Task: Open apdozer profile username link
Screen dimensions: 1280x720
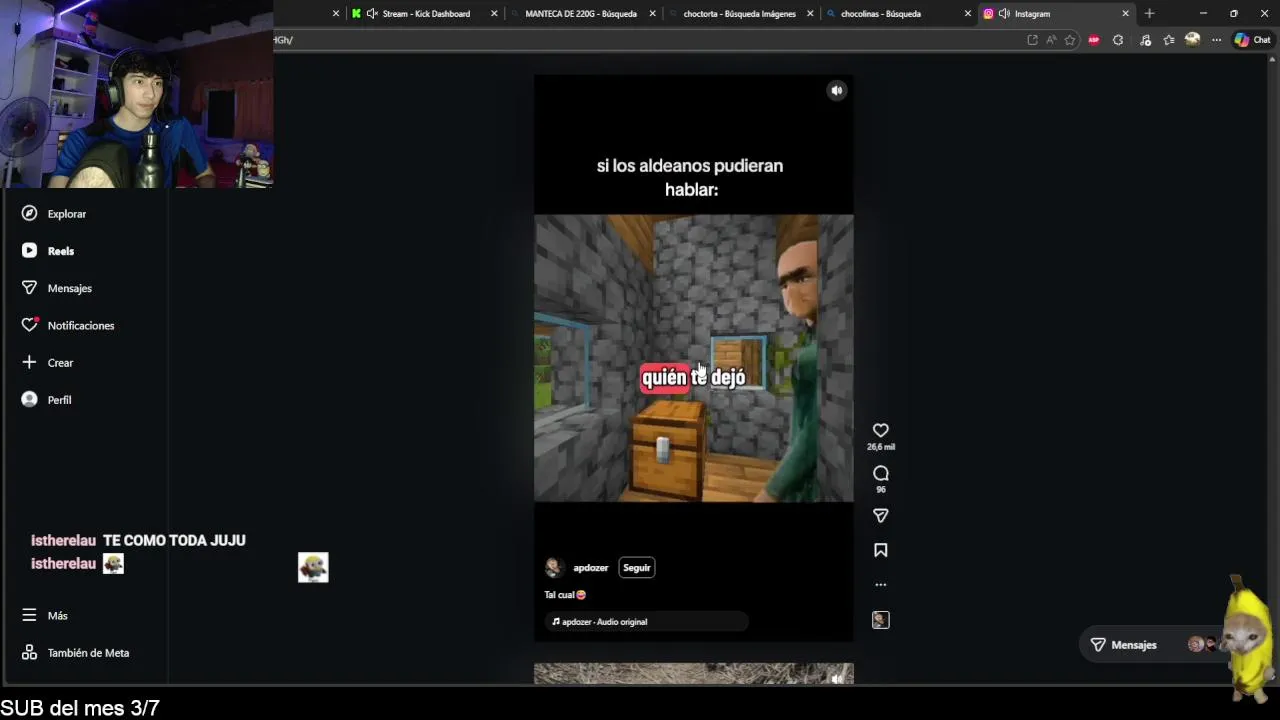Action: pos(591,567)
